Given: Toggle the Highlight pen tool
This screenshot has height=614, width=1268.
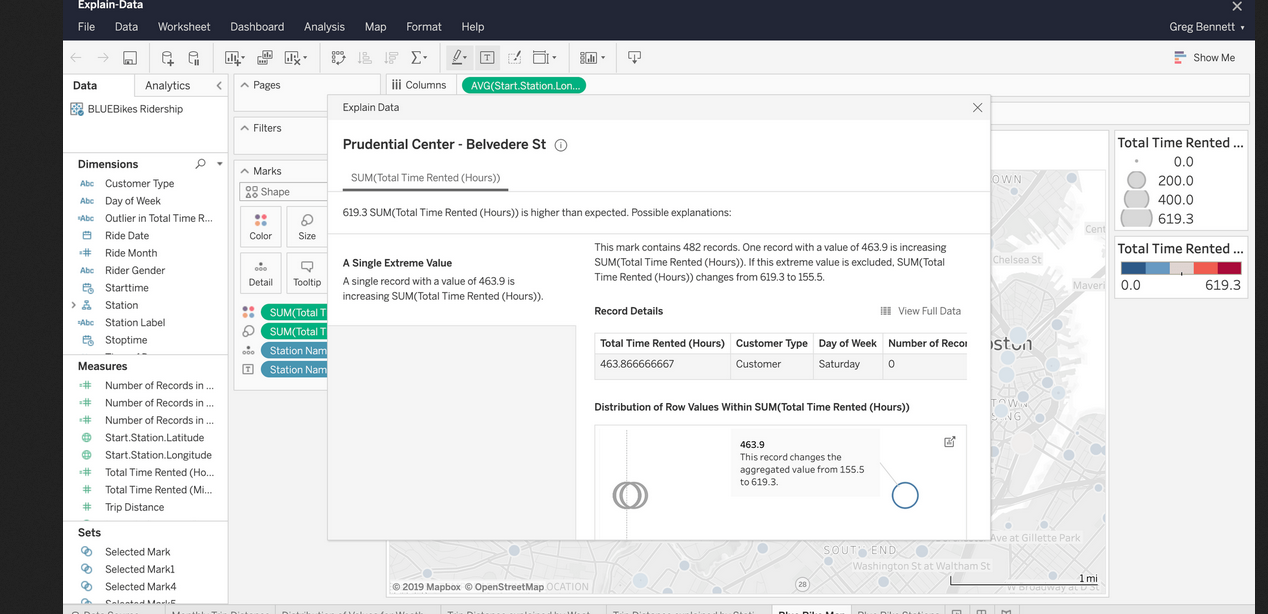Looking at the screenshot, I should 458,58.
